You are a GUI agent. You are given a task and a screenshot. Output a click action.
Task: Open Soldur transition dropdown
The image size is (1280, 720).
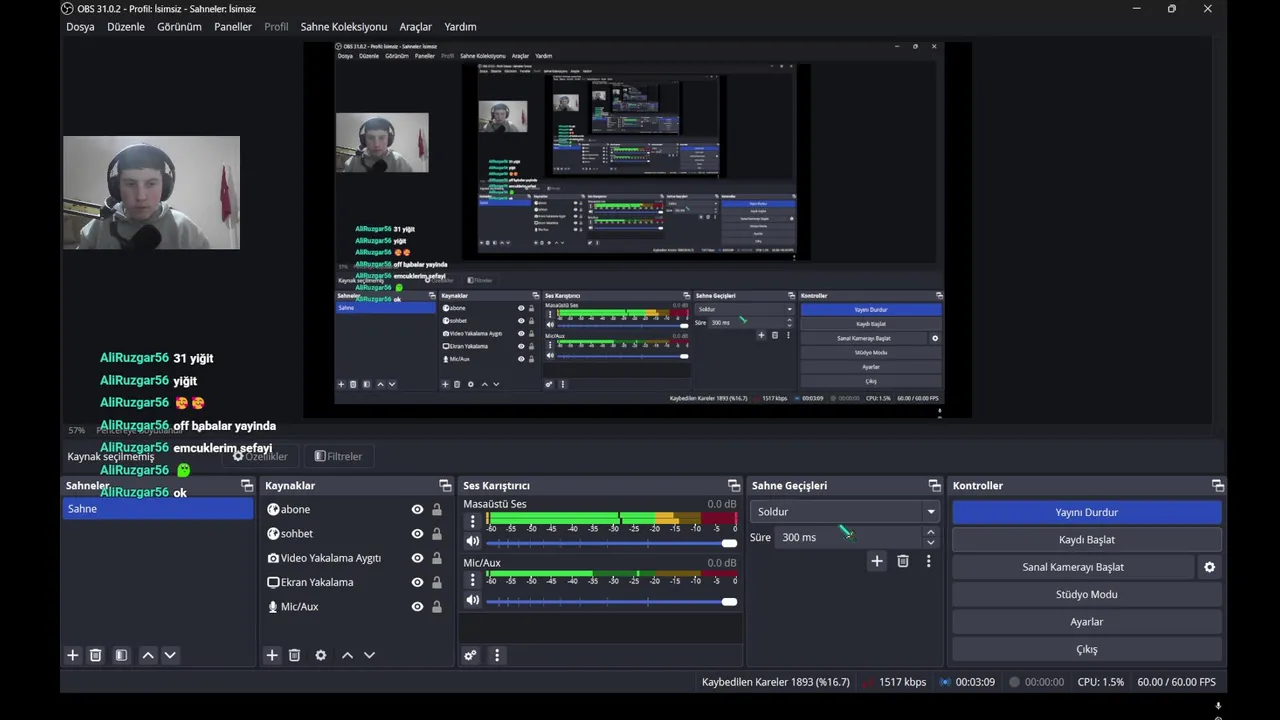pos(843,512)
